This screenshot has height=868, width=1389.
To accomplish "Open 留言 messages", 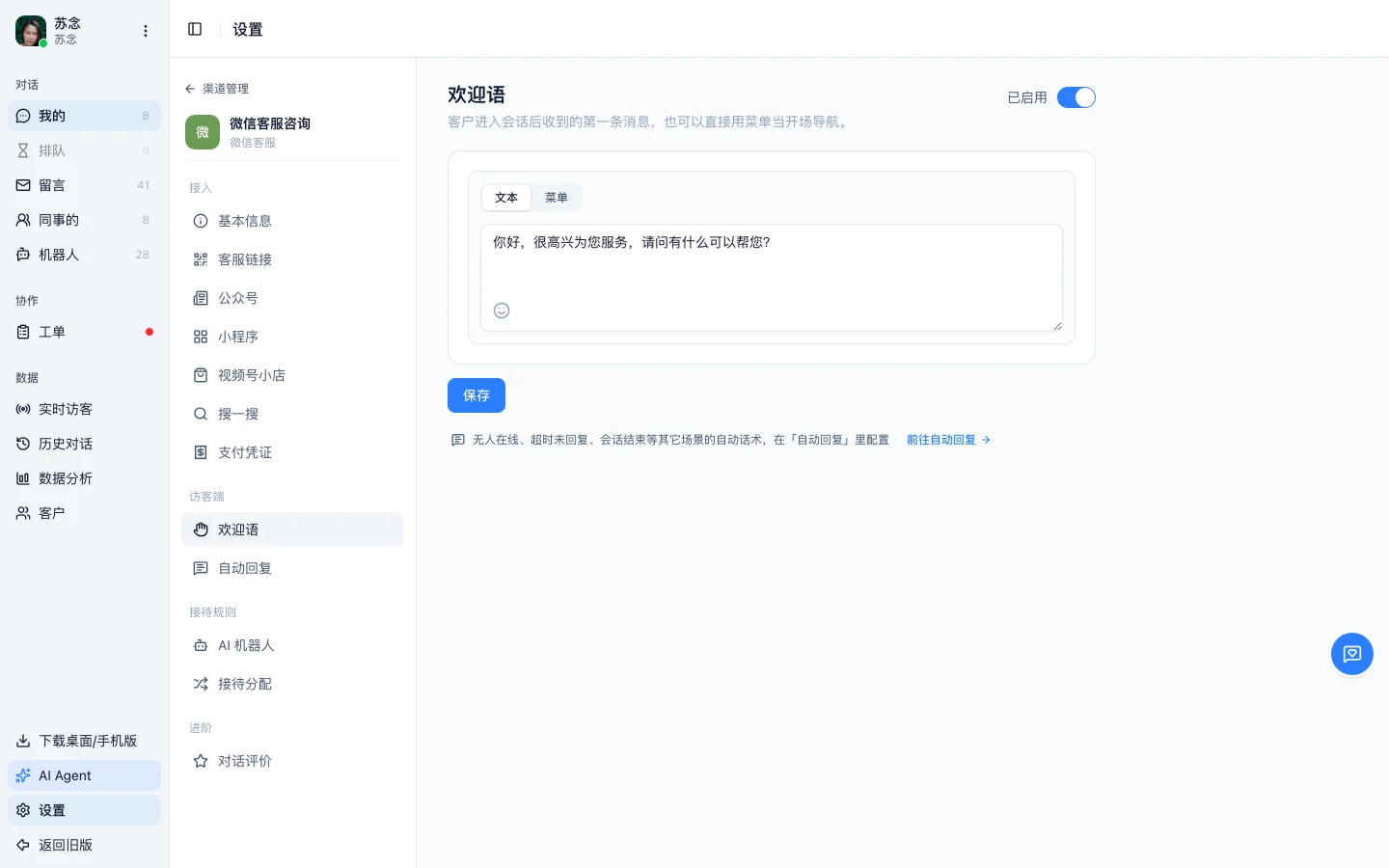I will coord(84,185).
